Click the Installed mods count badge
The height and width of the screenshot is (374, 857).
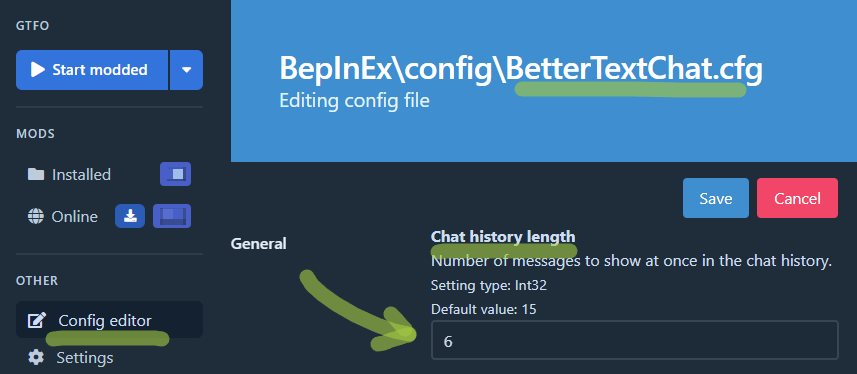(175, 174)
